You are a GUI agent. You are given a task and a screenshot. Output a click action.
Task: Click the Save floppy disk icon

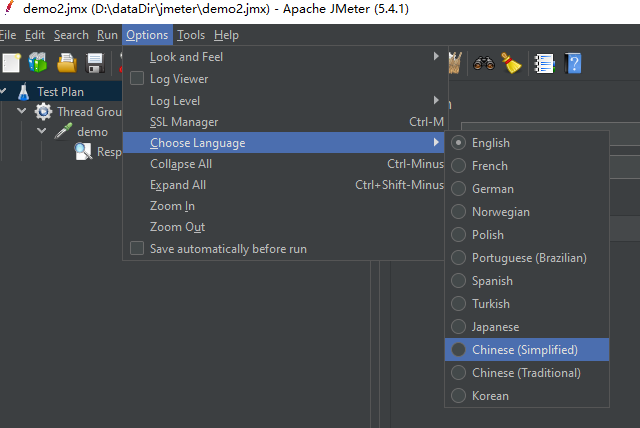click(95, 63)
